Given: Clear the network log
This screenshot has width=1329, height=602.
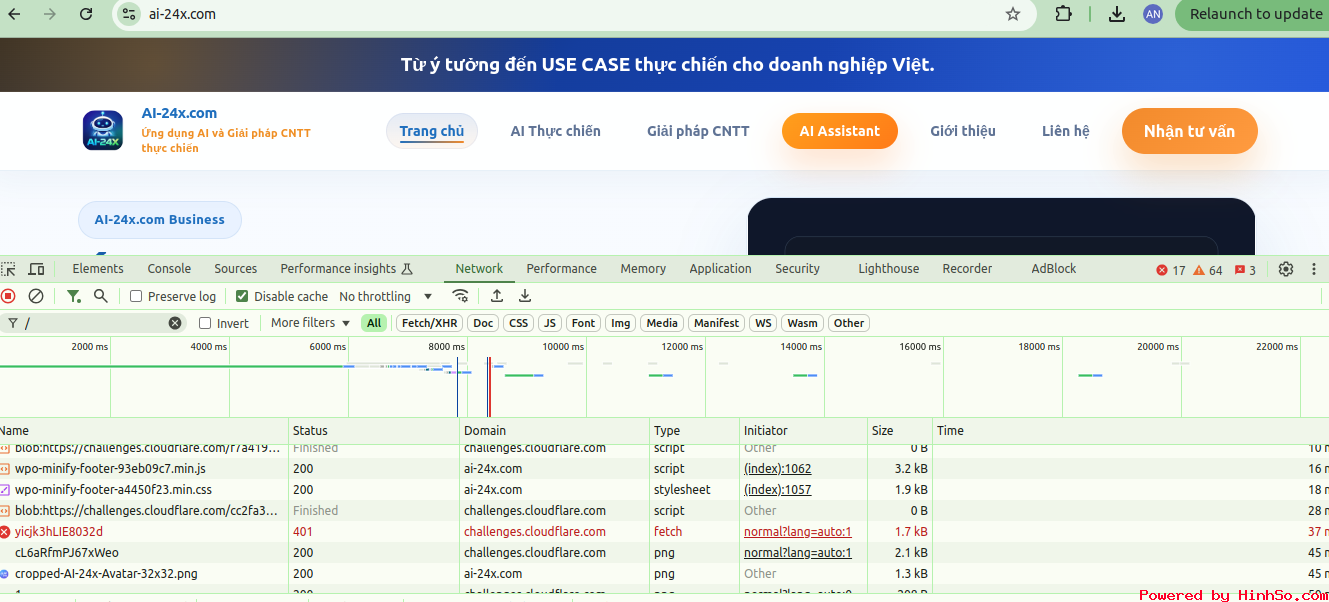Looking at the screenshot, I should tap(36, 296).
